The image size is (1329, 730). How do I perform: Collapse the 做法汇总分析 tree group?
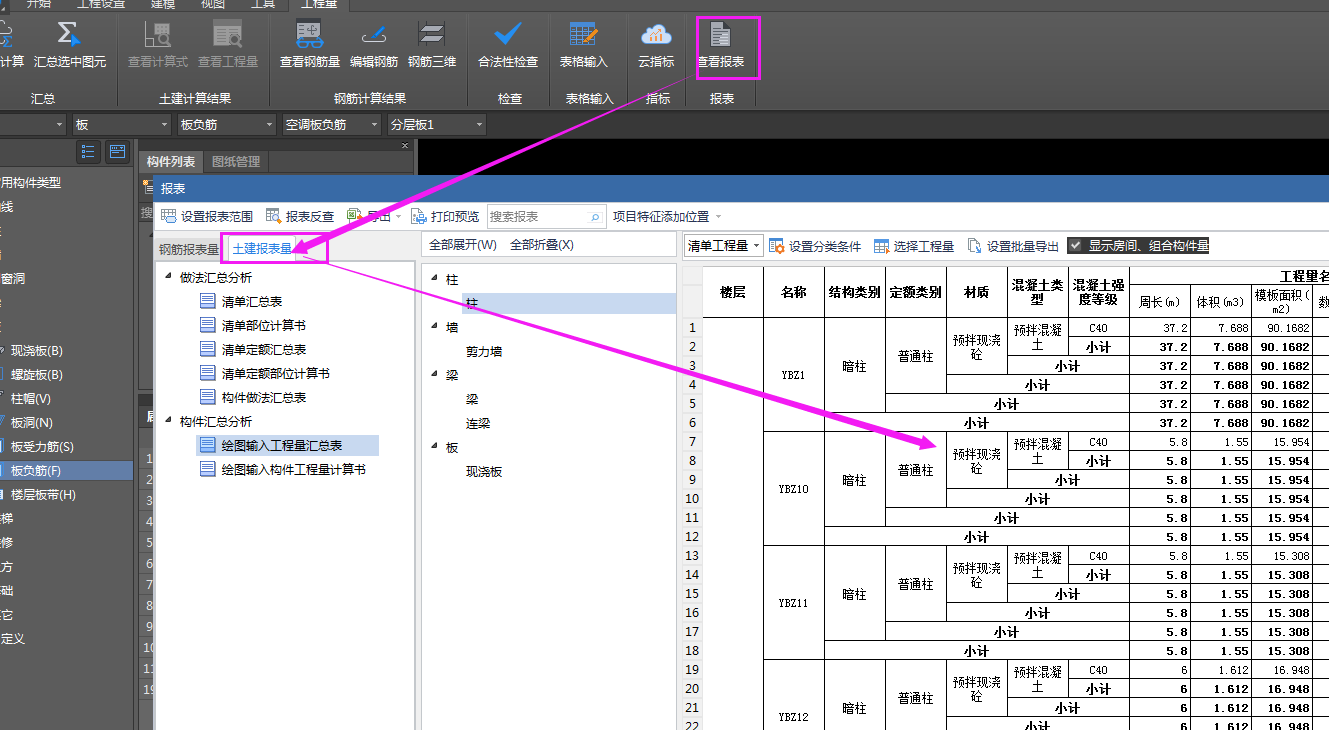pyautogui.click(x=169, y=277)
